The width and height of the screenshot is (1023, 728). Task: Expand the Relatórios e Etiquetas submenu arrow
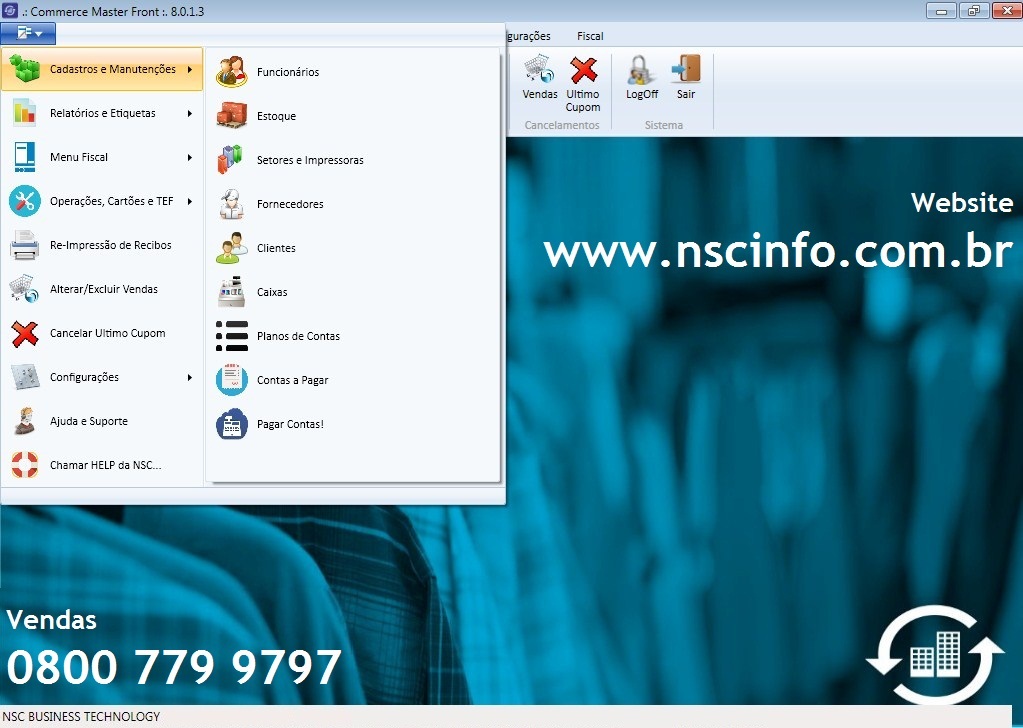(190, 114)
